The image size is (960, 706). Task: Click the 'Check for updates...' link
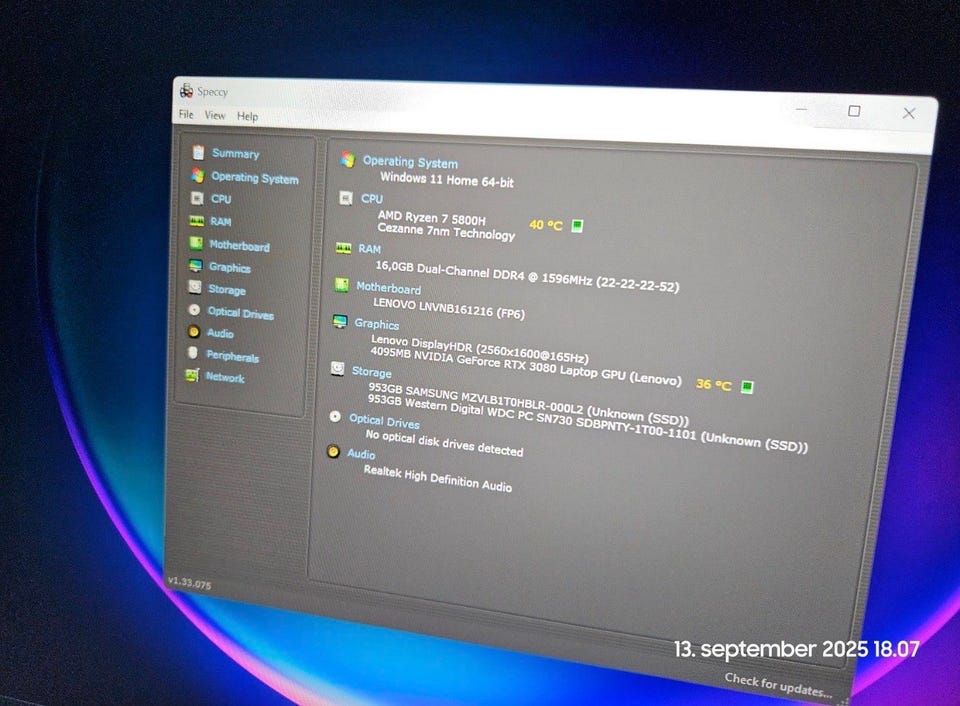778,685
